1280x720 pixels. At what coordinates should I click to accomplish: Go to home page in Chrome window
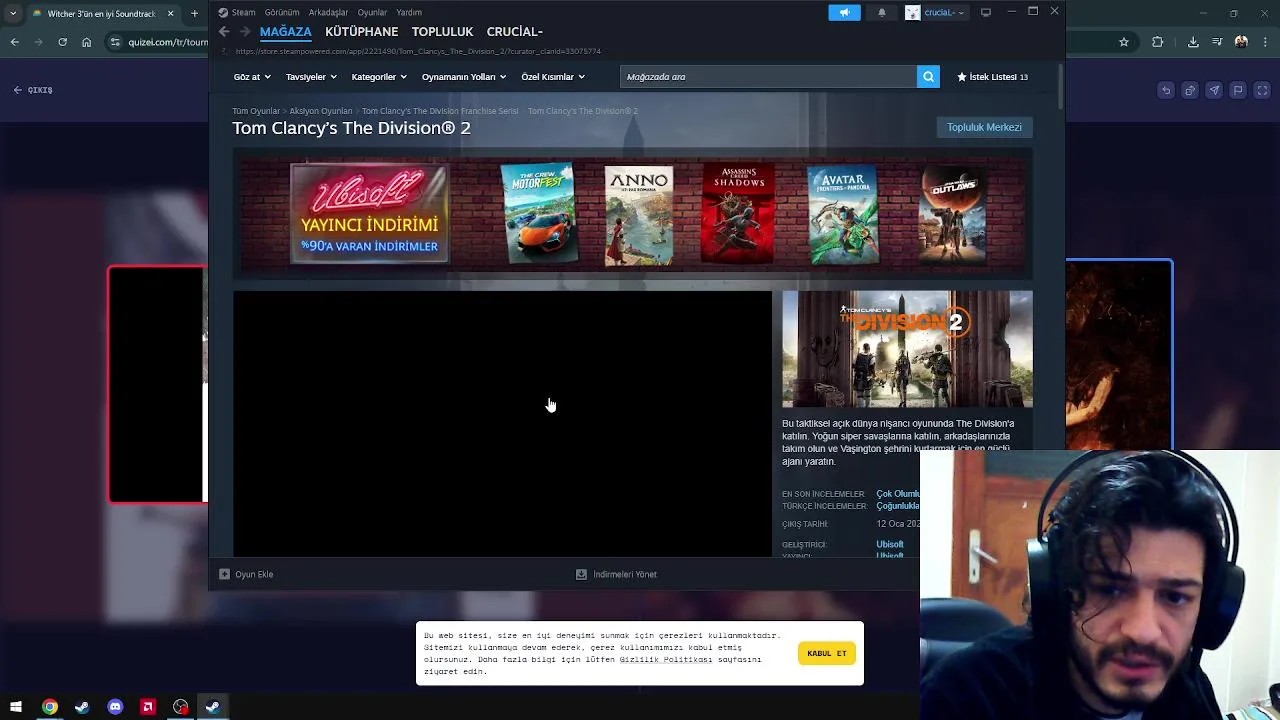[87, 42]
